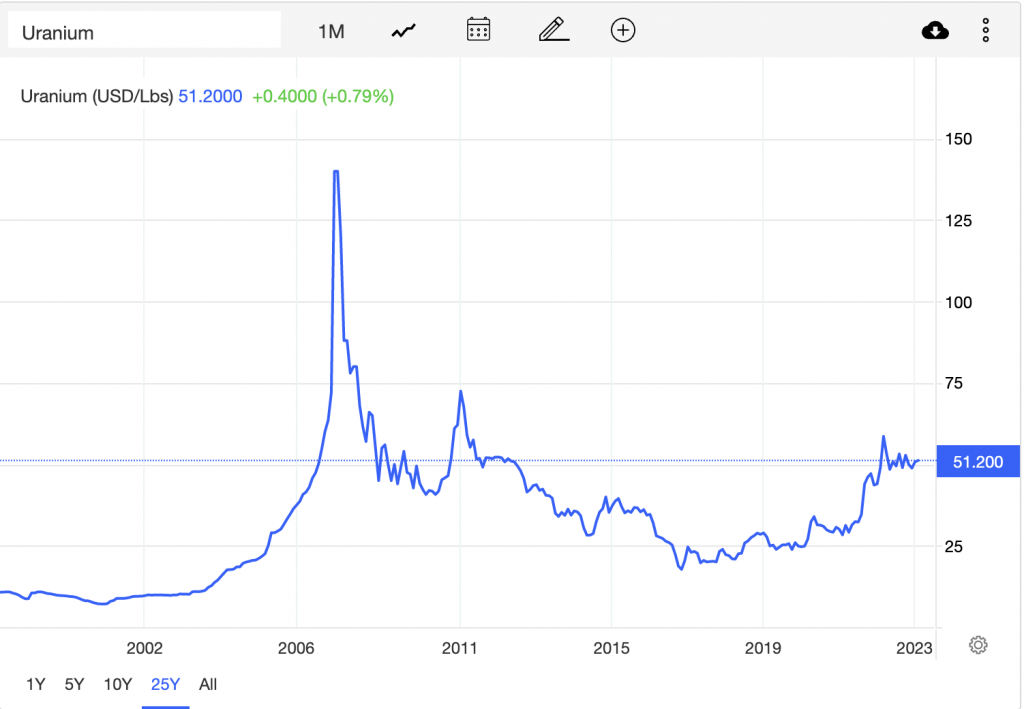
Task: Click the 2015 x-axis label
Action: click(611, 648)
